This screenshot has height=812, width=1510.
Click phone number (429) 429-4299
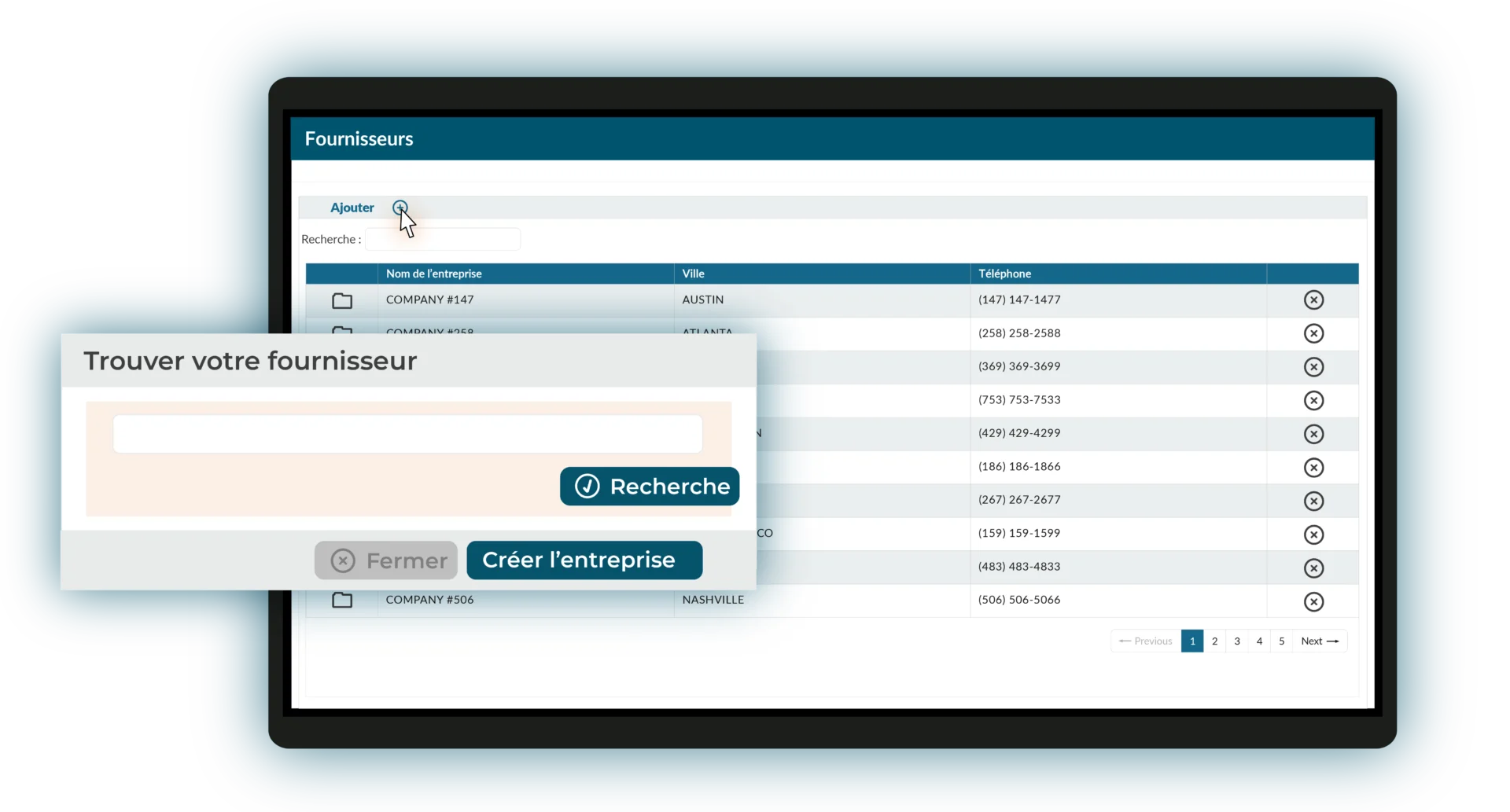coord(1019,432)
